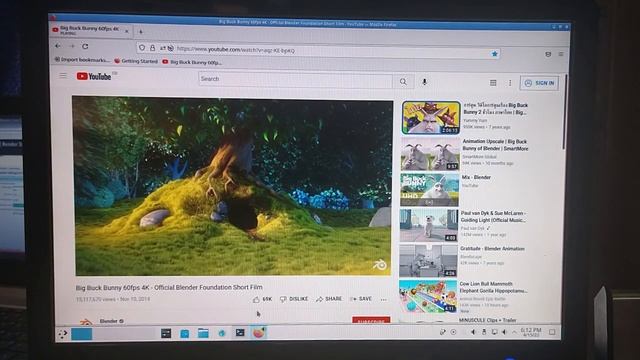Click the browser forward arrow

pos(72,46)
